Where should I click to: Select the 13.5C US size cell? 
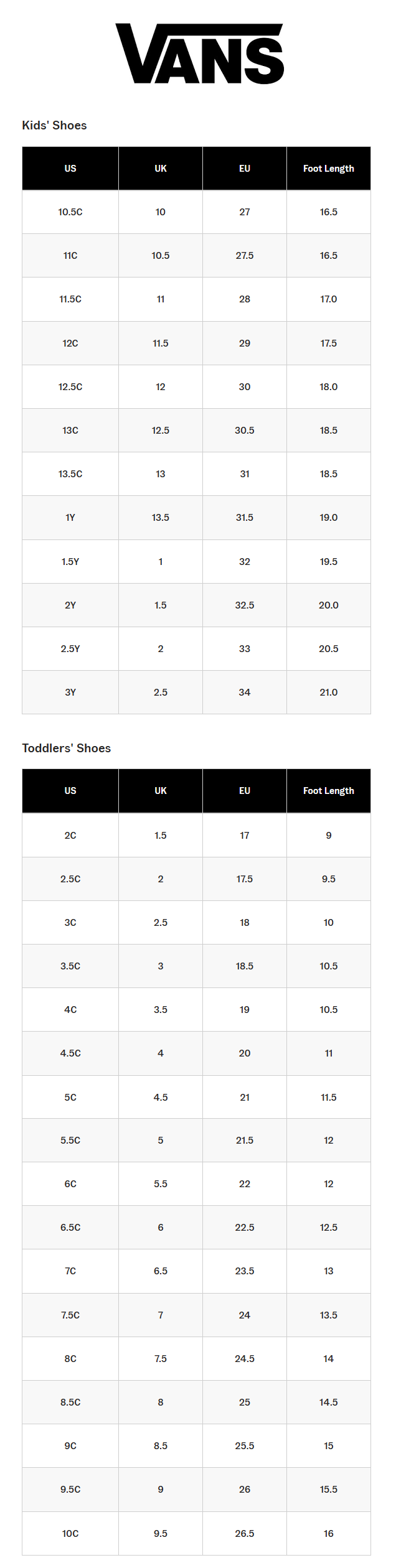70,474
